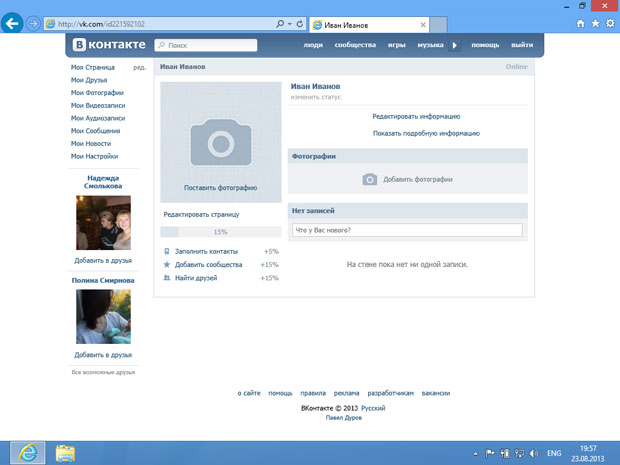Click изменить статус under the name
This screenshot has height=465, width=620.
pyautogui.click(x=316, y=97)
